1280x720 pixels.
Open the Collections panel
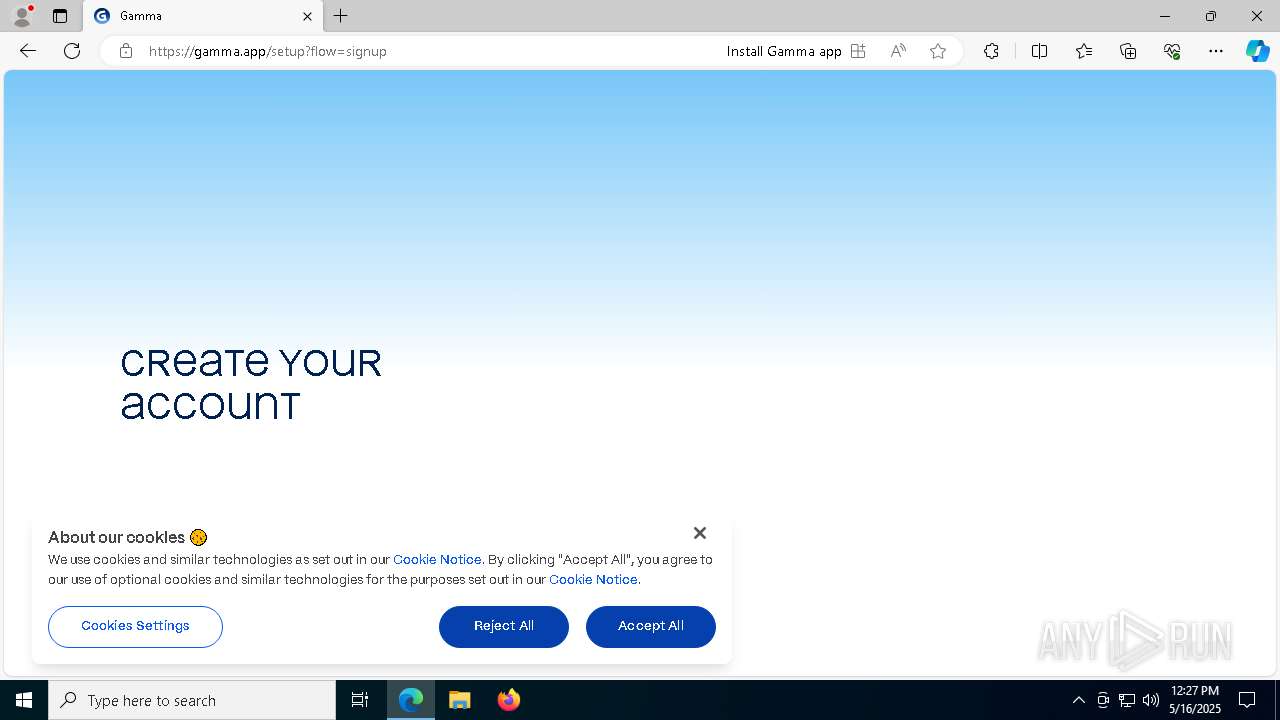(1128, 51)
